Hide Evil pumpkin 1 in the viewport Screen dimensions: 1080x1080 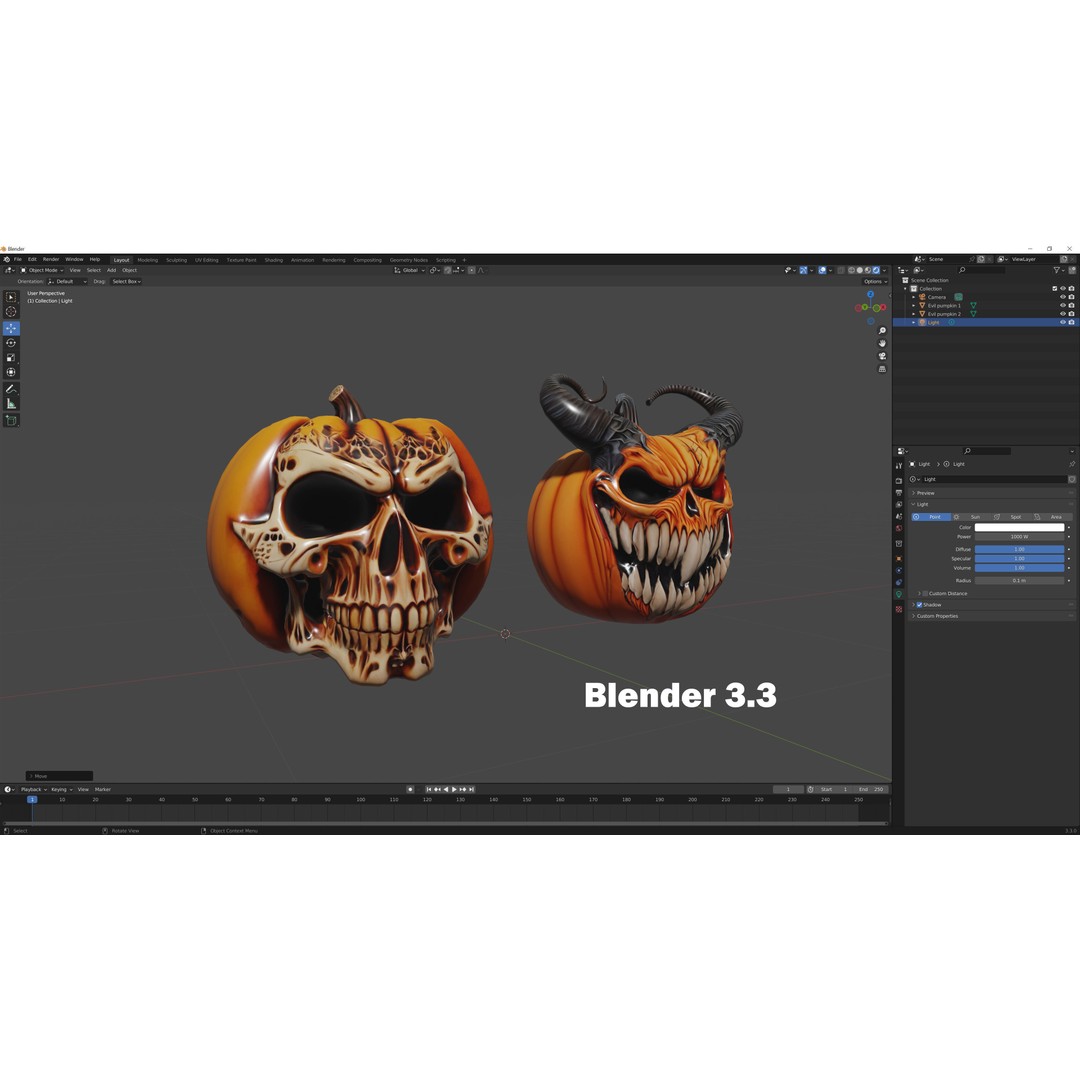click(x=1062, y=305)
